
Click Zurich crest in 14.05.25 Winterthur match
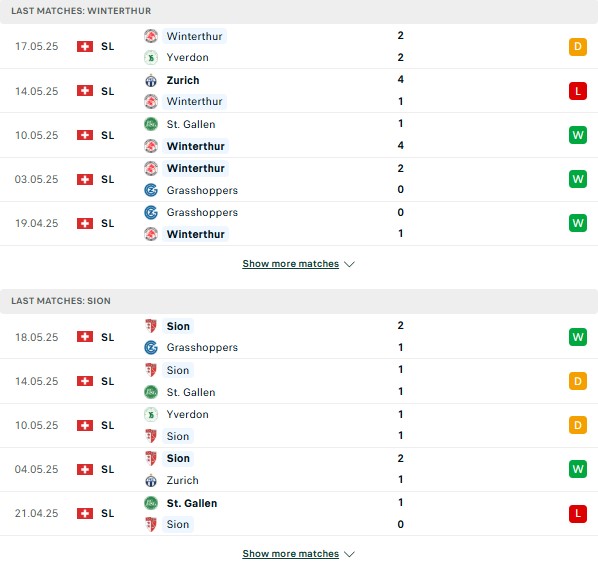151,80
